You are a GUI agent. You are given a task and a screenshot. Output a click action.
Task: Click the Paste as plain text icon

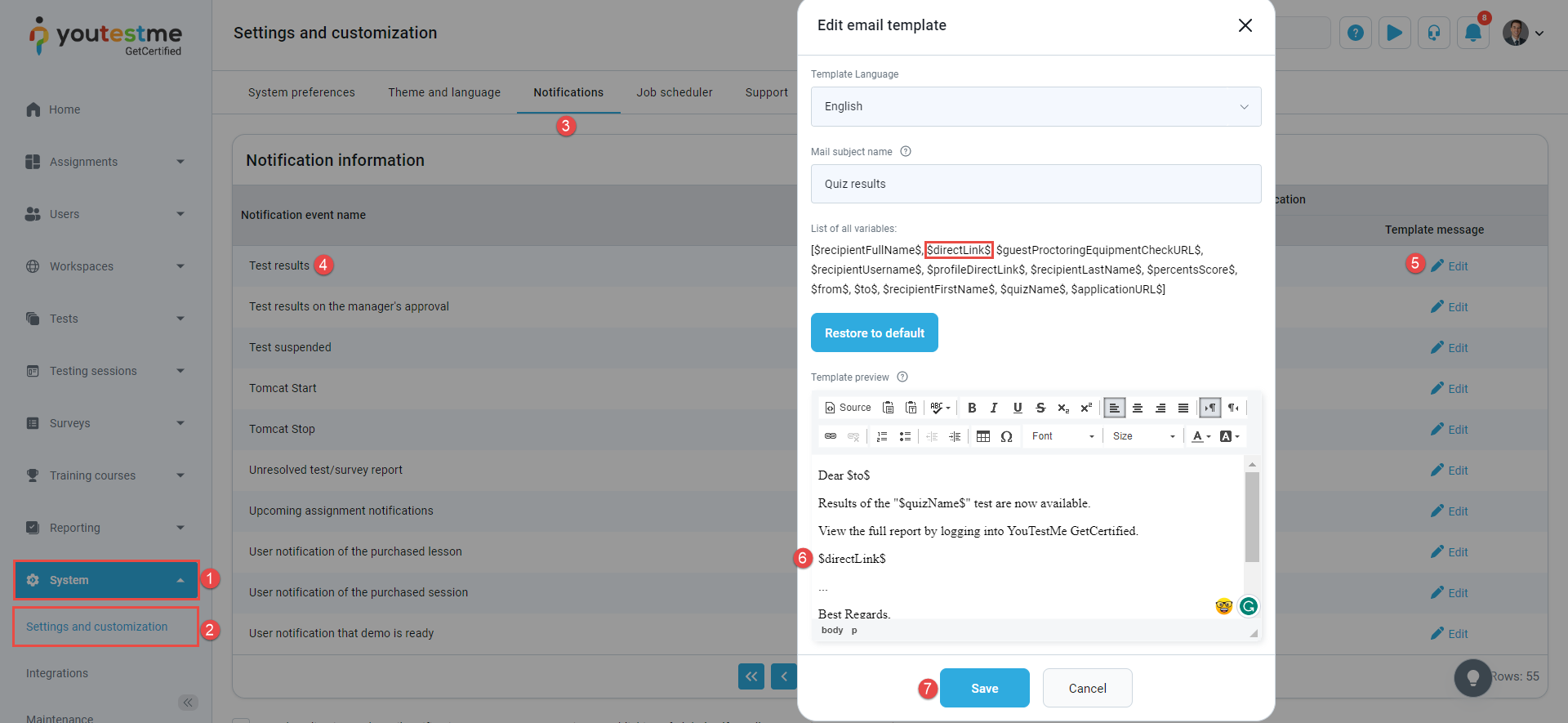pos(911,408)
